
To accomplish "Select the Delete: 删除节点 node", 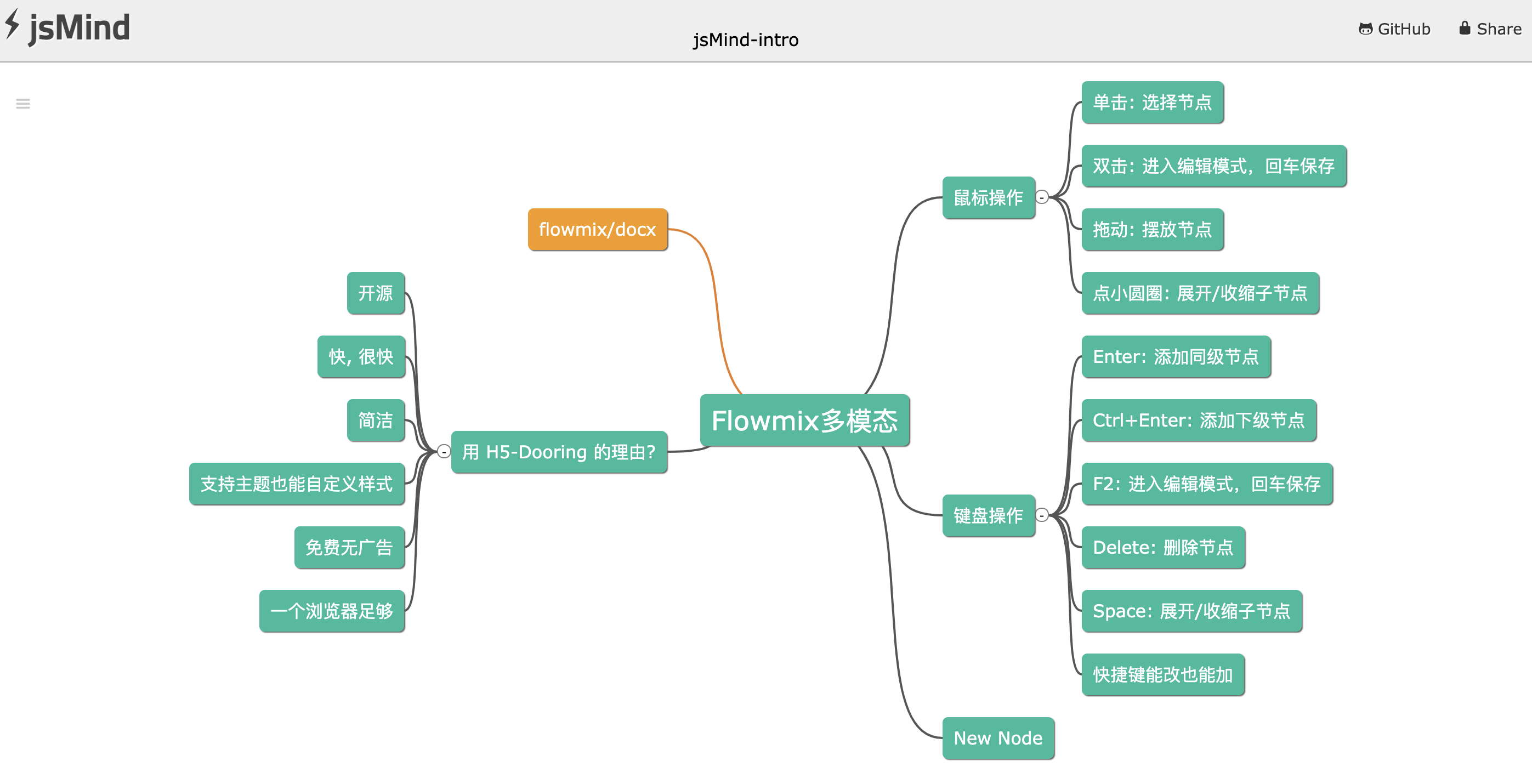I will [x=1162, y=547].
